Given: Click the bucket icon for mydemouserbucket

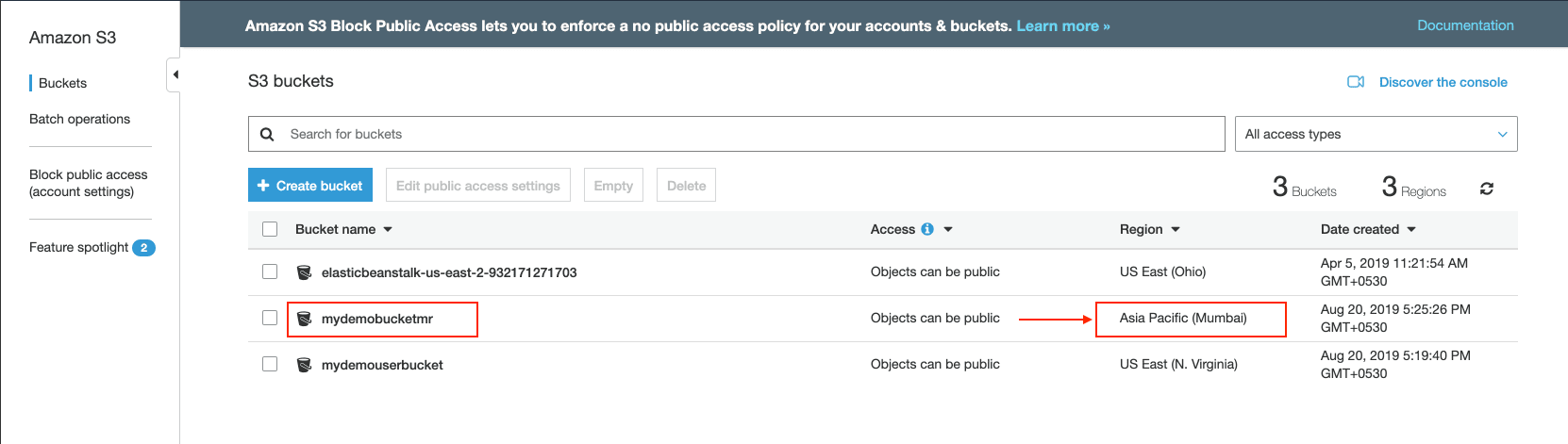Looking at the screenshot, I should click(x=304, y=365).
